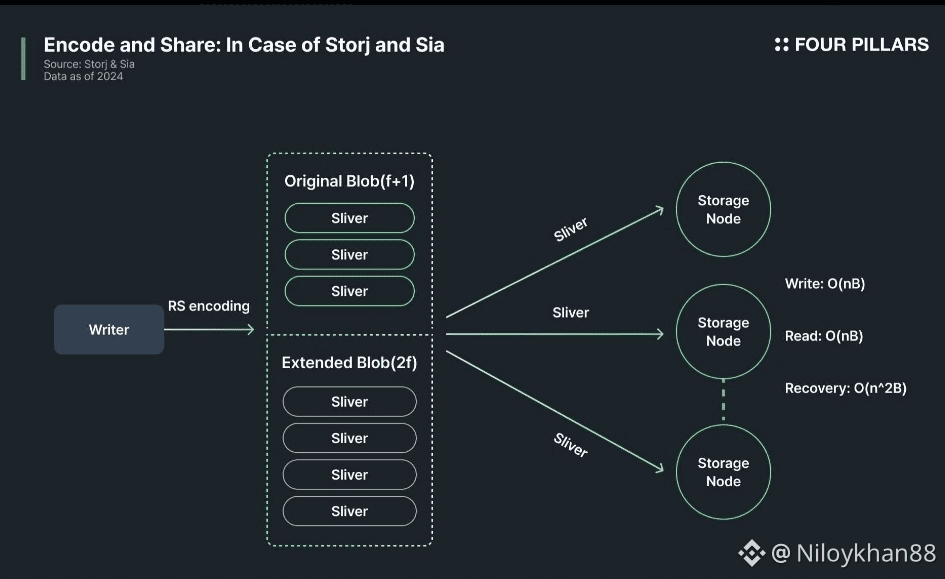The image size is (945, 579).
Task: Click the second Sliver pill under Original Blob(f+1)
Action: click(350, 255)
